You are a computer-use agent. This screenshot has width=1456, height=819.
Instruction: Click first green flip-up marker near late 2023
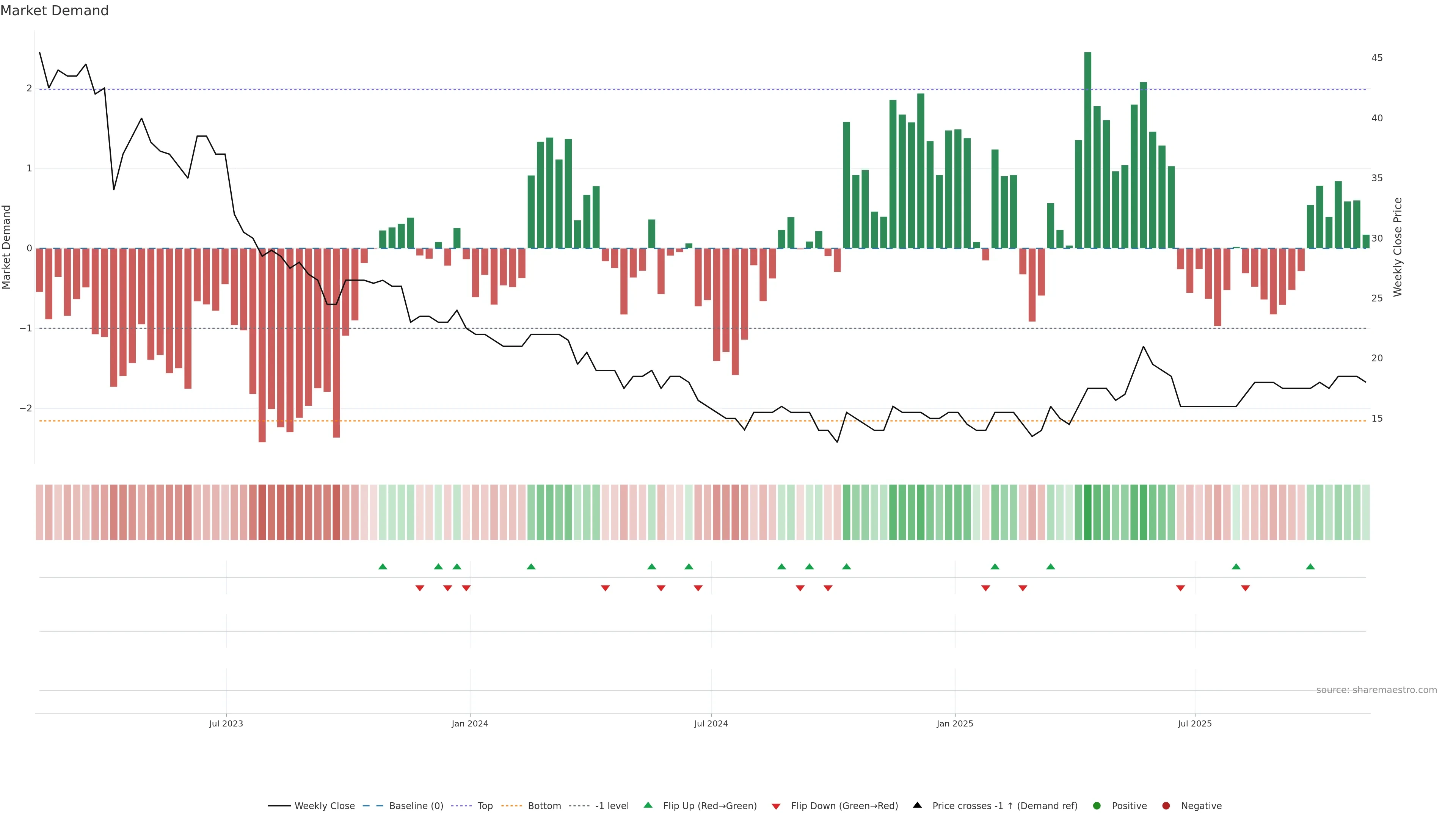point(383,567)
